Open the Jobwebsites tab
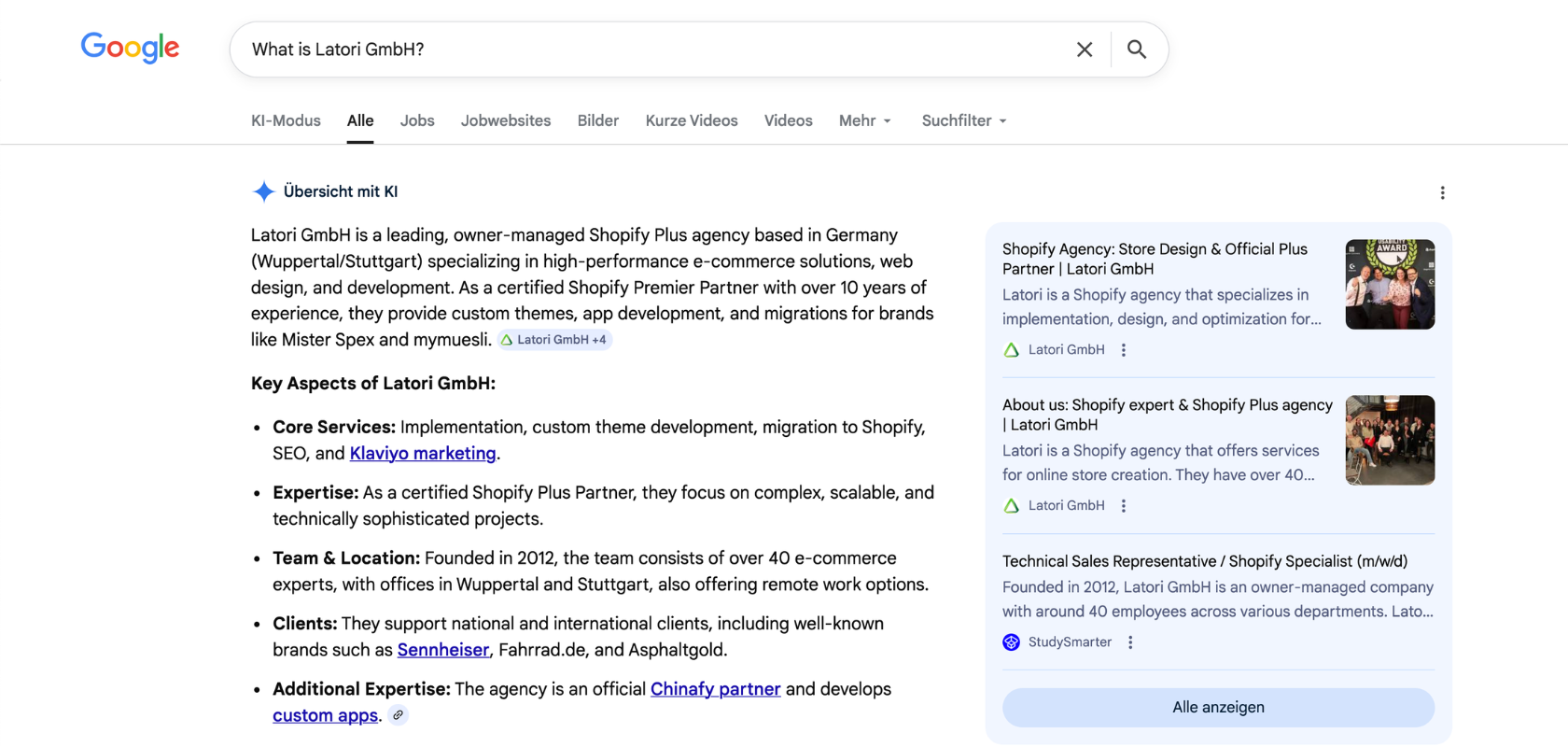The image size is (1568, 747). coord(506,120)
